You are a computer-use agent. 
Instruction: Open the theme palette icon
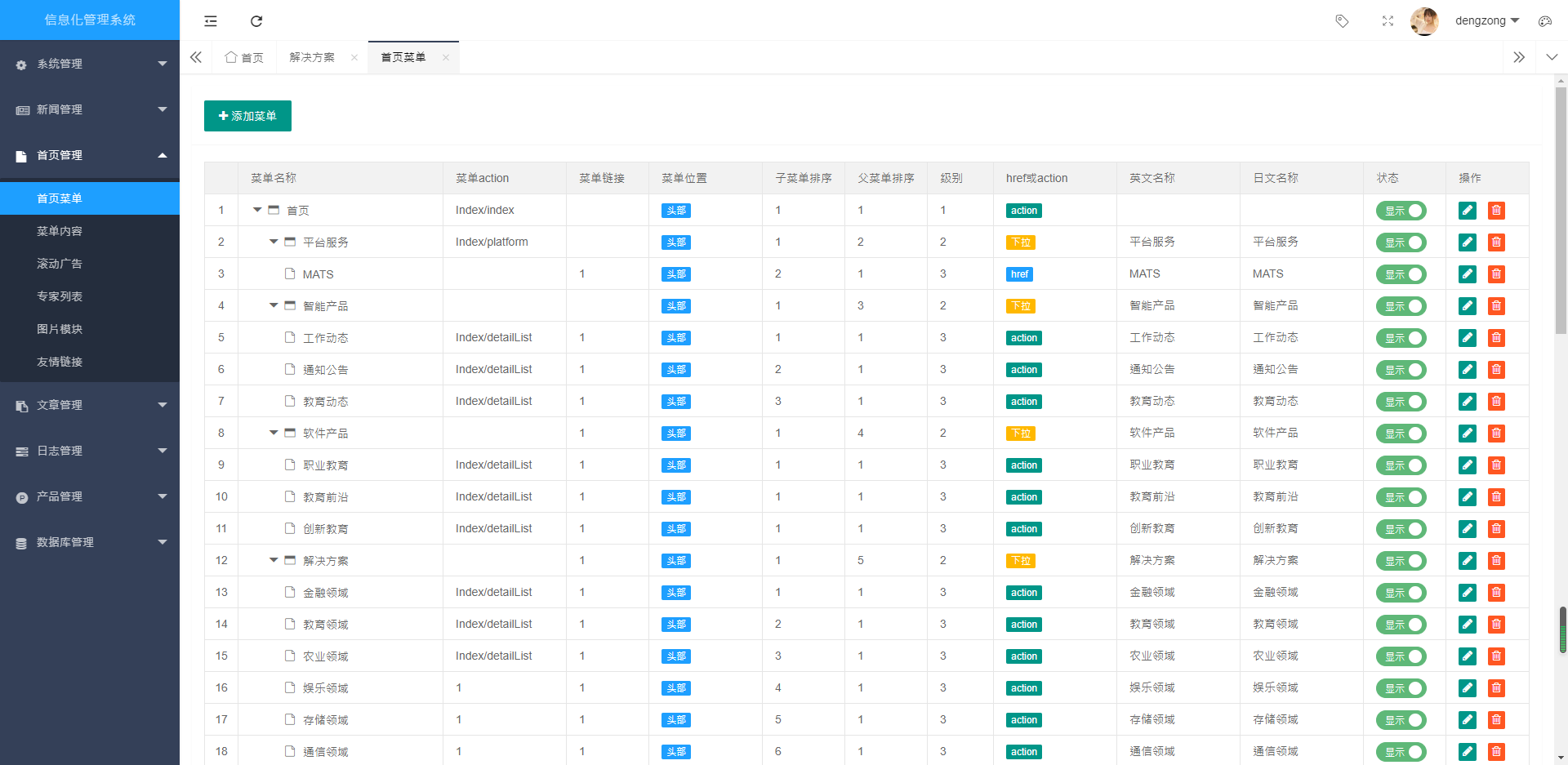point(1545,21)
